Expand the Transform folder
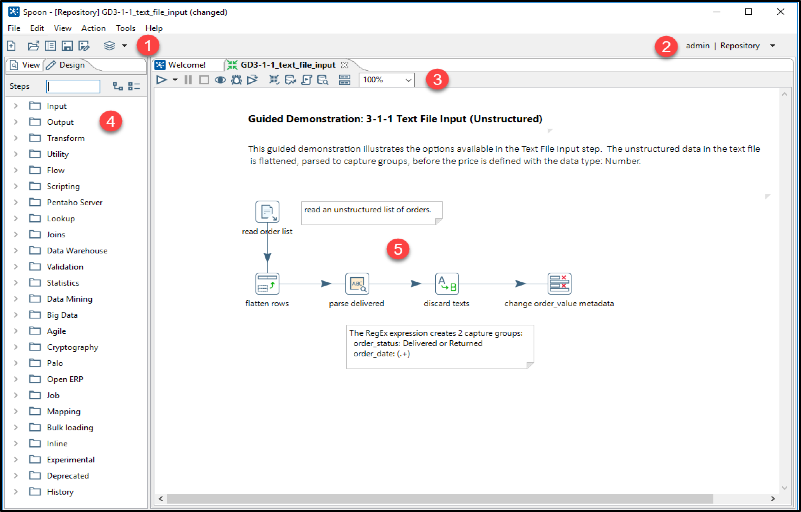The height and width of the screenshot is (512, 801). point(15,138)
